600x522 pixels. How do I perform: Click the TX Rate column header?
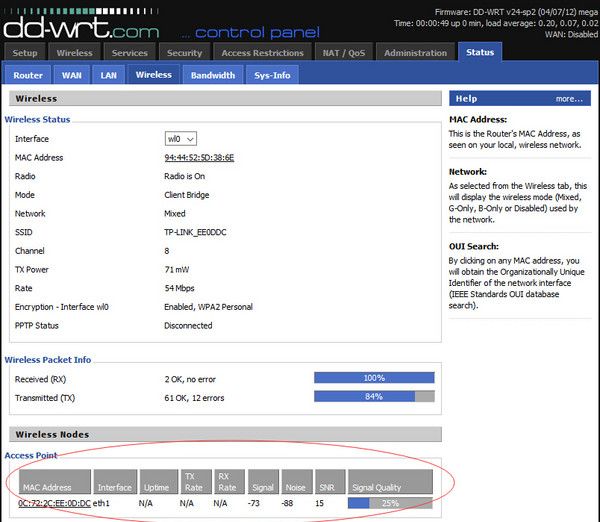pos(196,481)
